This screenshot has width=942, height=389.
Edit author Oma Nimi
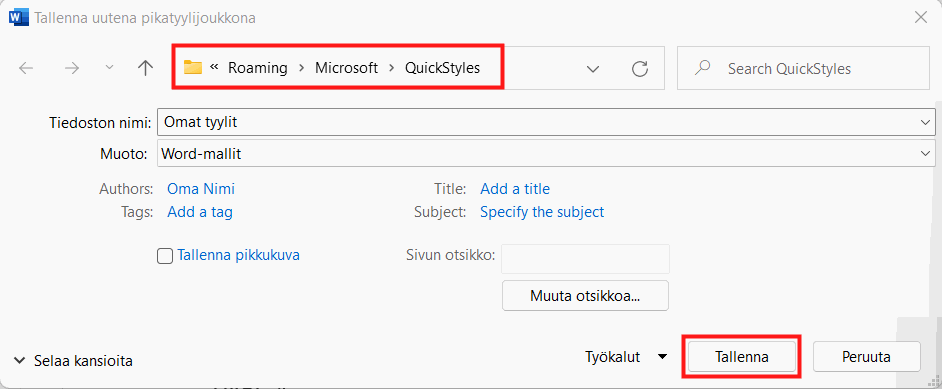[201, 189]
